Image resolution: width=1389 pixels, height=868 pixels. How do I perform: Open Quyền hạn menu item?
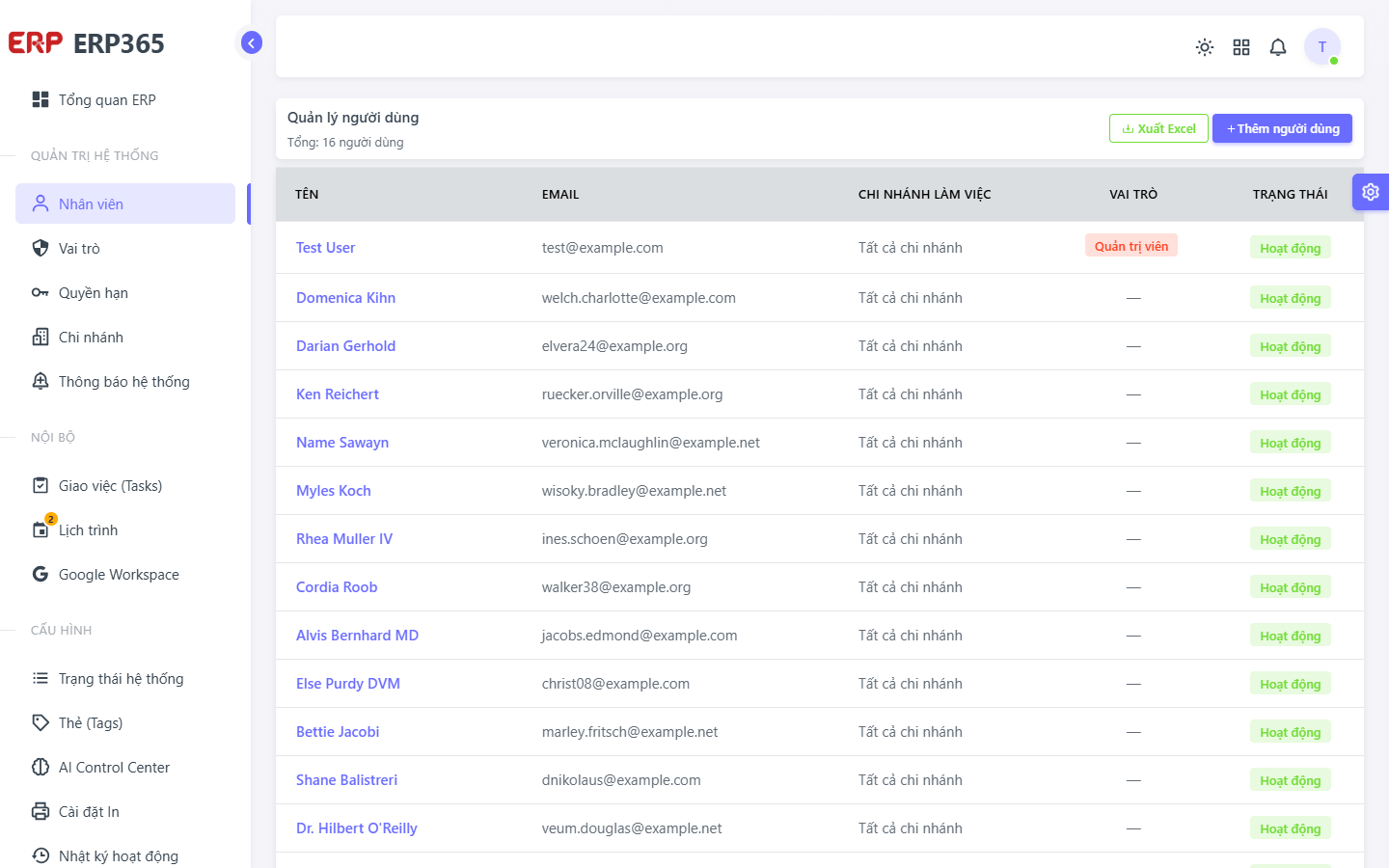(125, 292)
